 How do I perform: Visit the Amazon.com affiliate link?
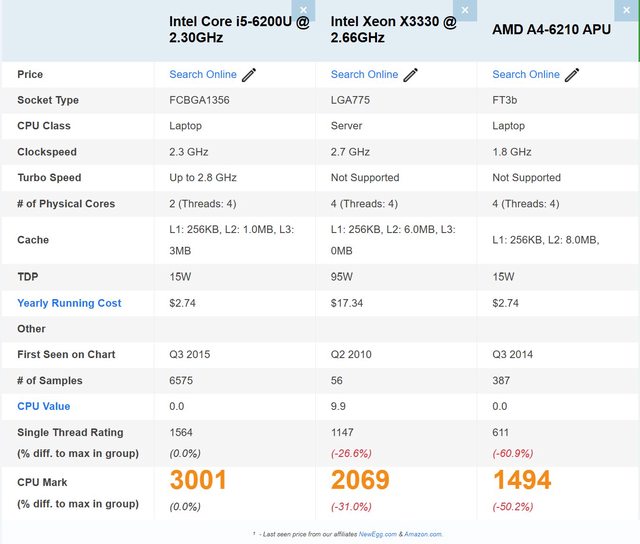click(x=424, y=534)
